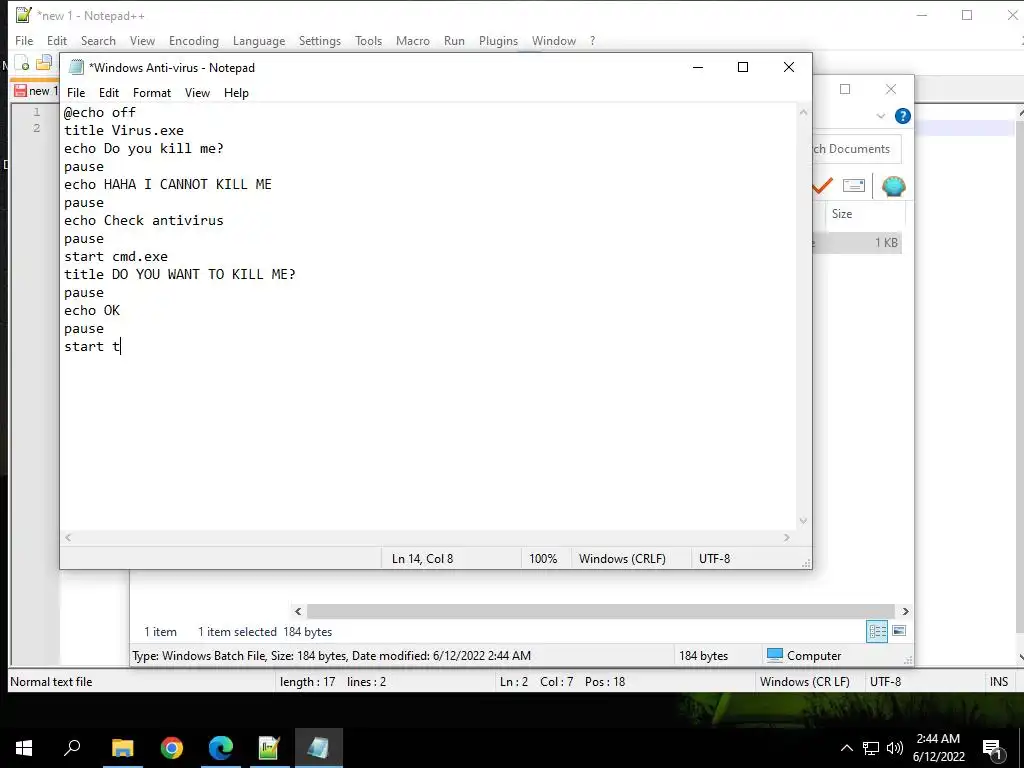
Task: Open Notepad Format menu
Action: pos(152,93)
